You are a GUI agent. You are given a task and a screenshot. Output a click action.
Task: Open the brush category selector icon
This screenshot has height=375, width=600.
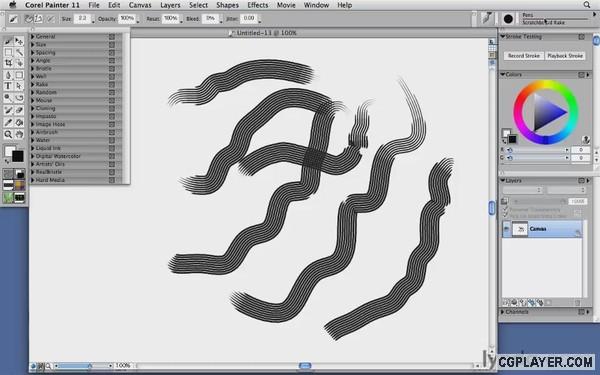(x=487, y=18)
